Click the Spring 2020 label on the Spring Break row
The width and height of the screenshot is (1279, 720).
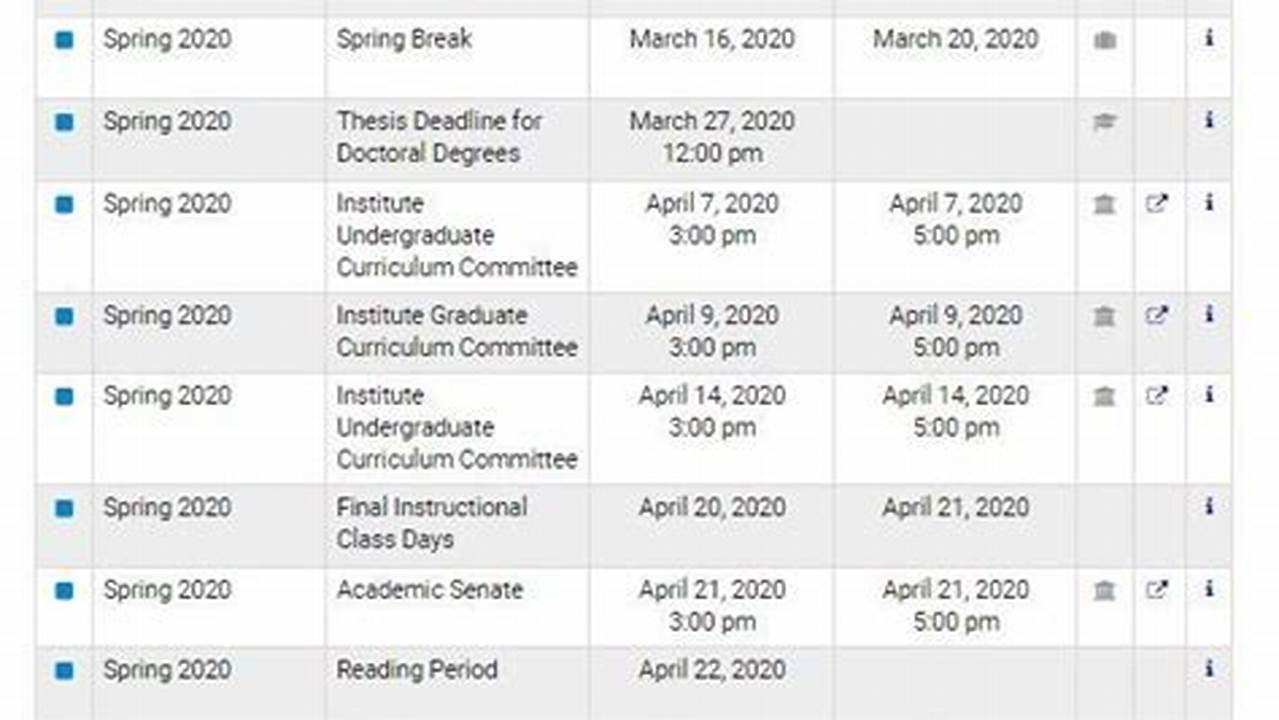[x=167, y=40]
